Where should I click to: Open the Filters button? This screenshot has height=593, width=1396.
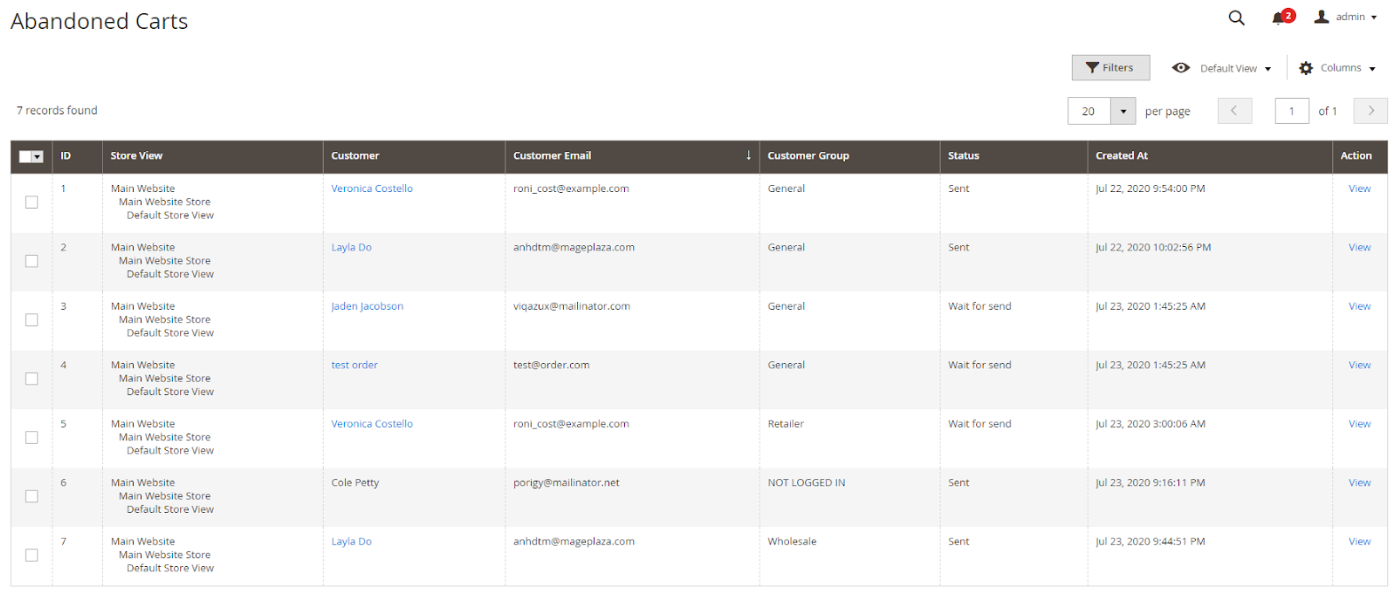[1110, 68]
